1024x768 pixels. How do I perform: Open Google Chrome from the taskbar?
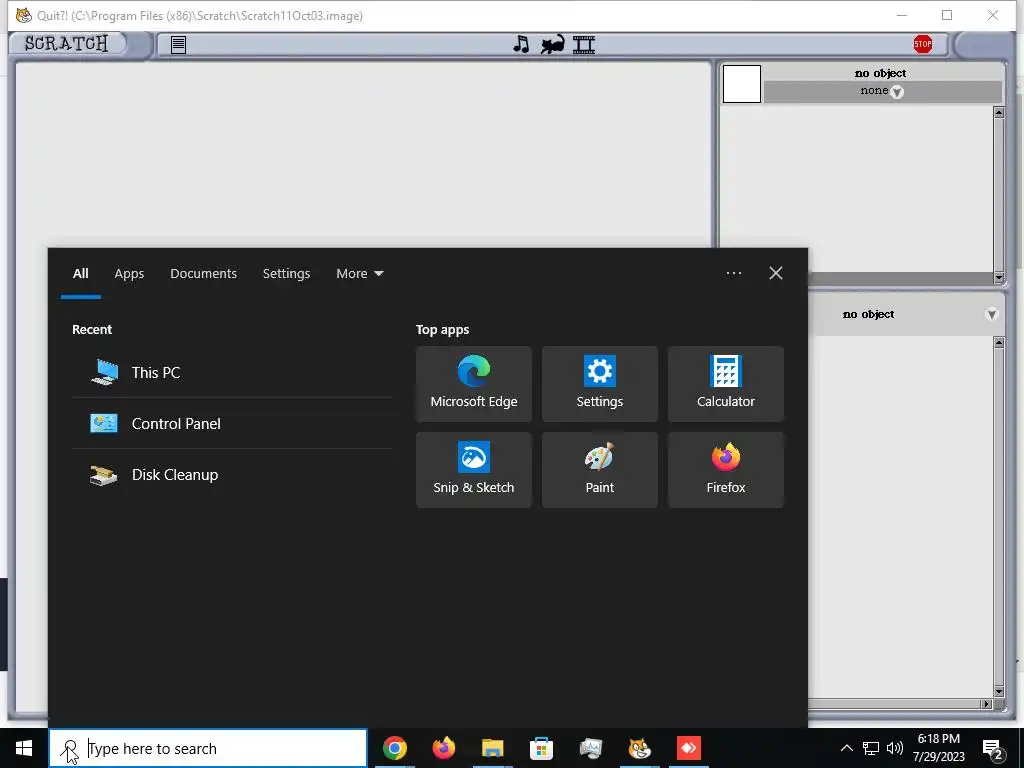[x=394, y=748]
